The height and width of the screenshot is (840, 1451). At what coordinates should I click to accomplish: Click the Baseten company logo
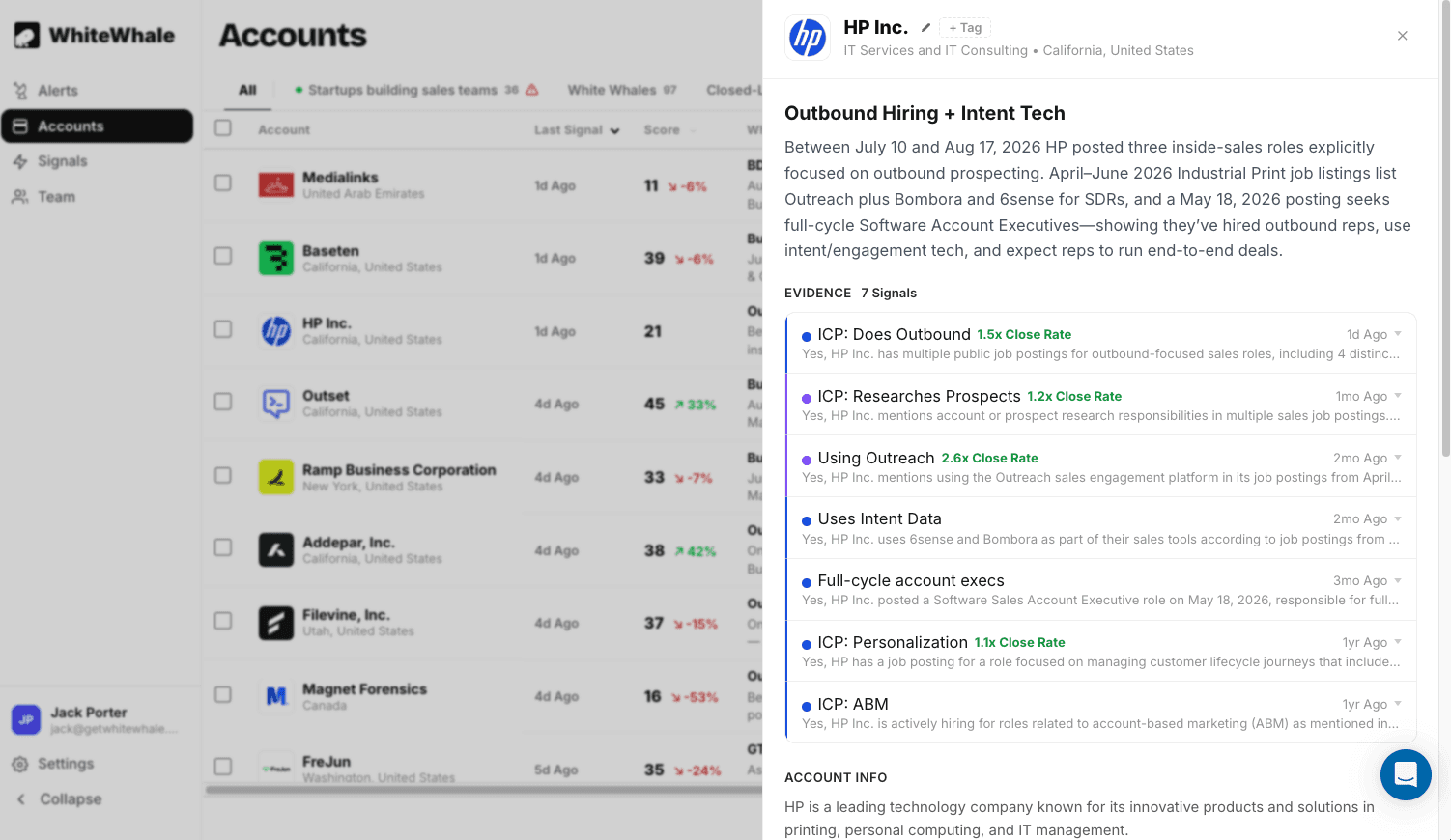pyautogui.click(x=276, y=258)
